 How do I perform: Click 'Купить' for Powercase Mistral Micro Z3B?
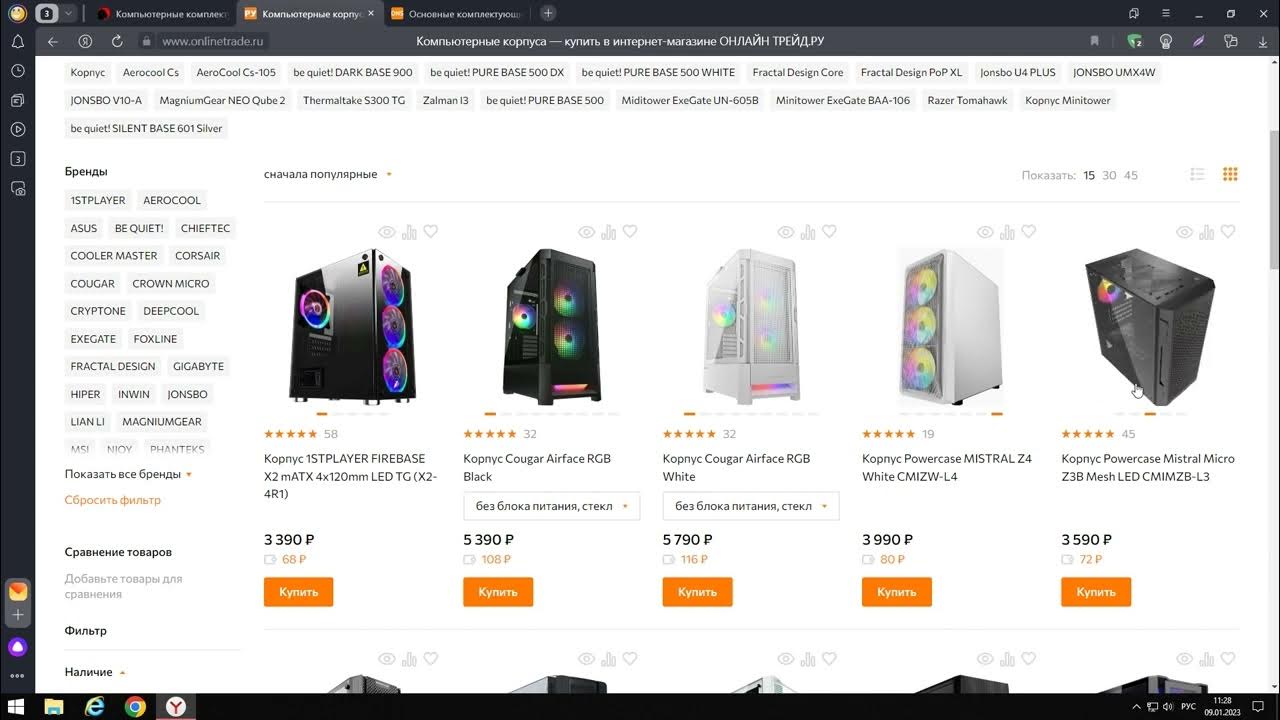[x=1096, y=592]
